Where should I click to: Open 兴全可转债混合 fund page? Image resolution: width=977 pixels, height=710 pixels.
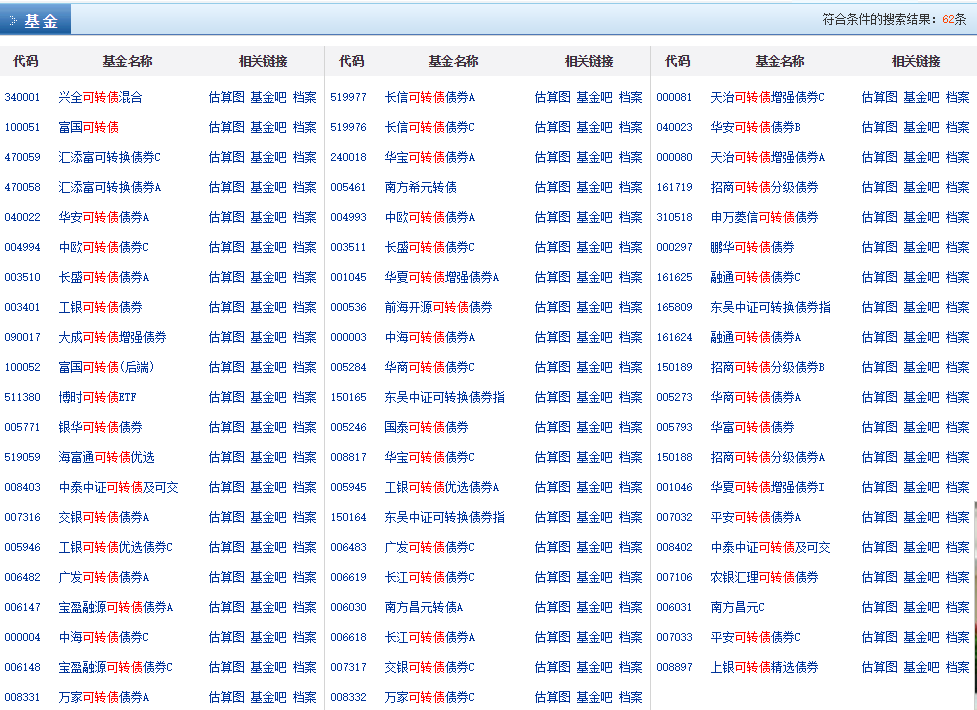100,97
